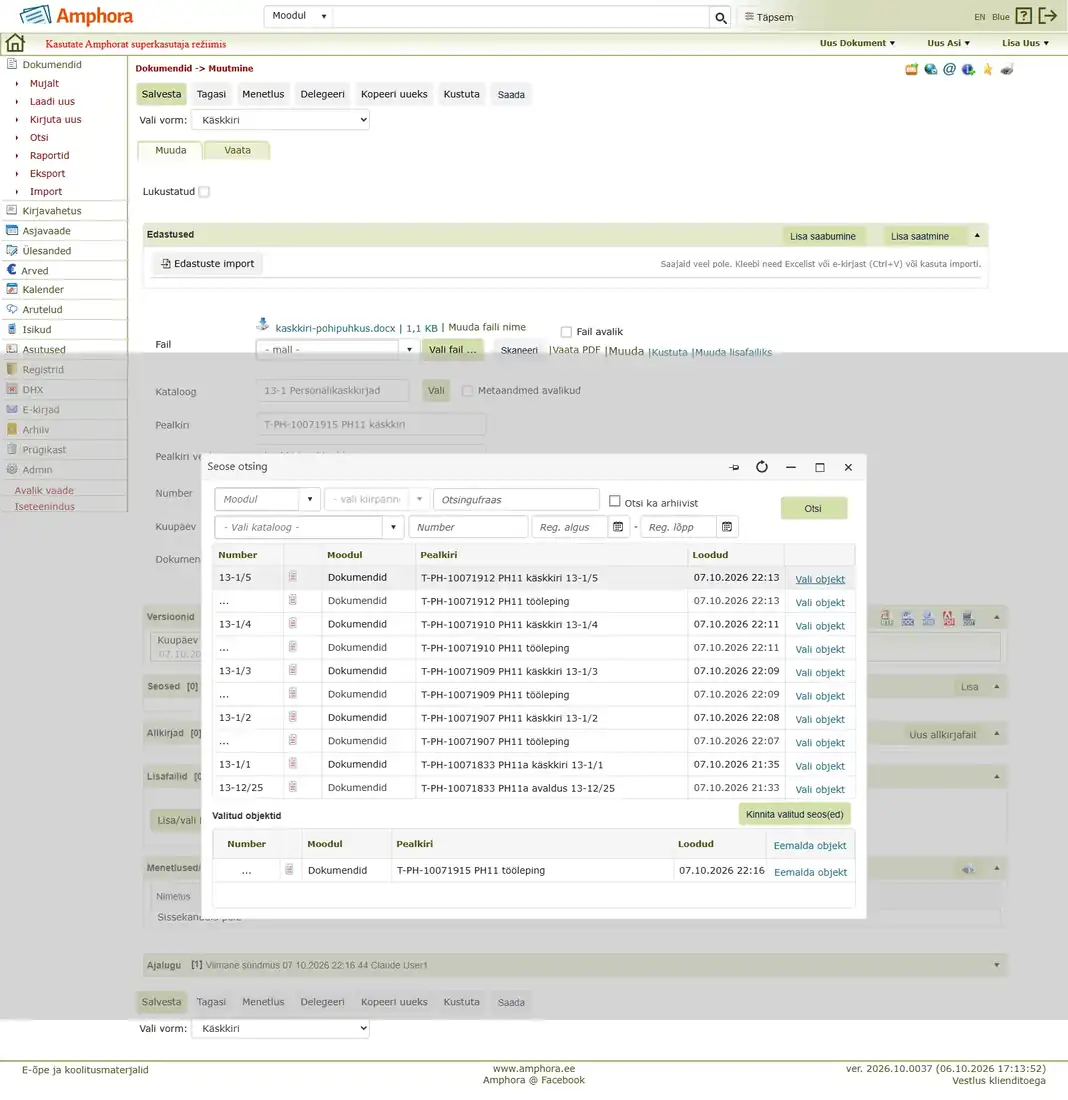This screenshot has height=1100, width=1068.
Task: Check Otsi ka arhiivist
Action: tap(615, 501)
